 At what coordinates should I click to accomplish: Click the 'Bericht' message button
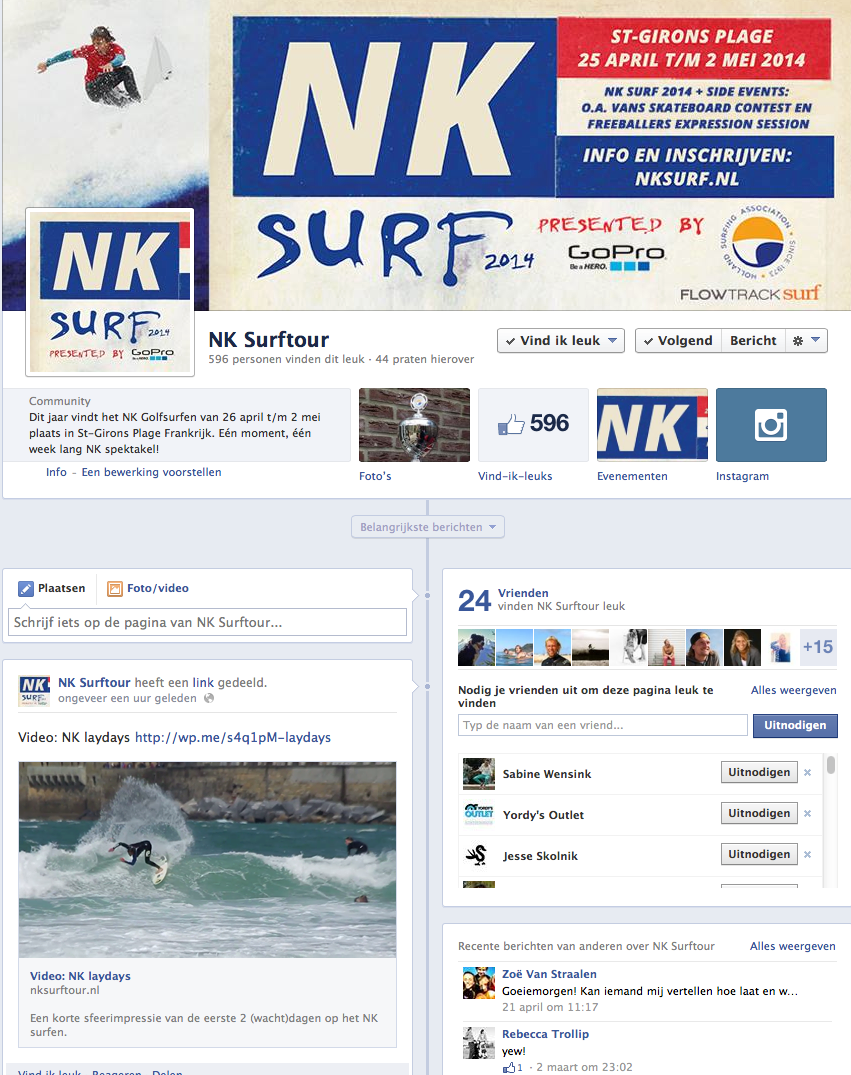tap(752, 341)
